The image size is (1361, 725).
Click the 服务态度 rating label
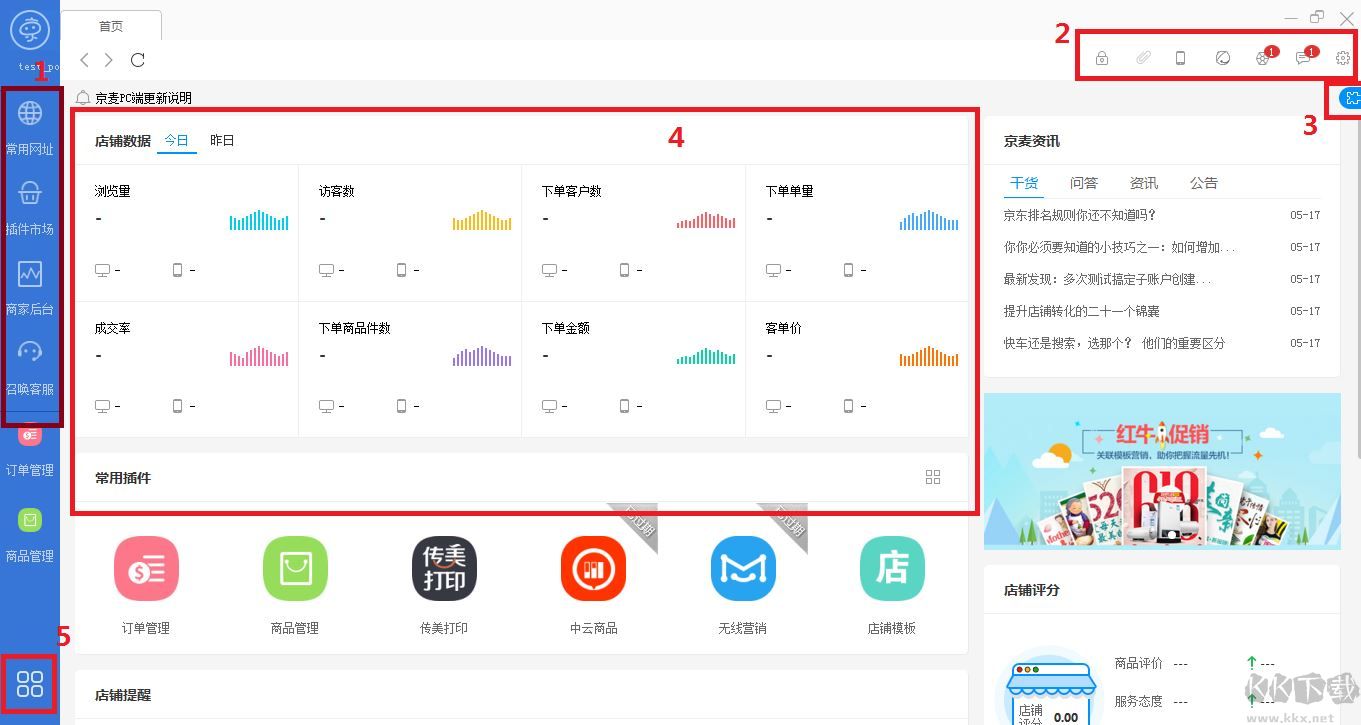click(x=1139, y=701)
